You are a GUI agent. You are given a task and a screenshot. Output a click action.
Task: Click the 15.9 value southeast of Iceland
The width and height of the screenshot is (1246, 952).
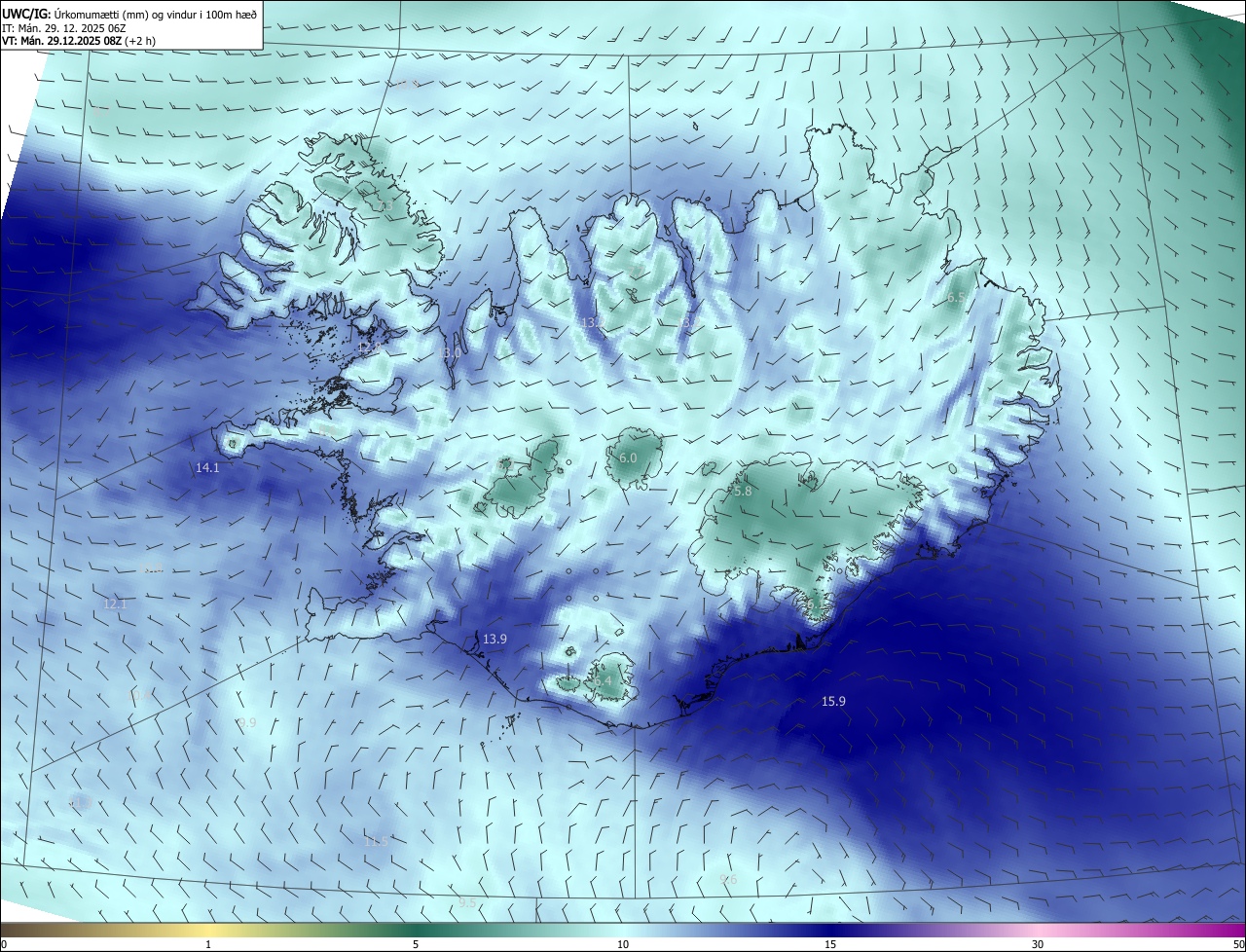pos(833,701)
